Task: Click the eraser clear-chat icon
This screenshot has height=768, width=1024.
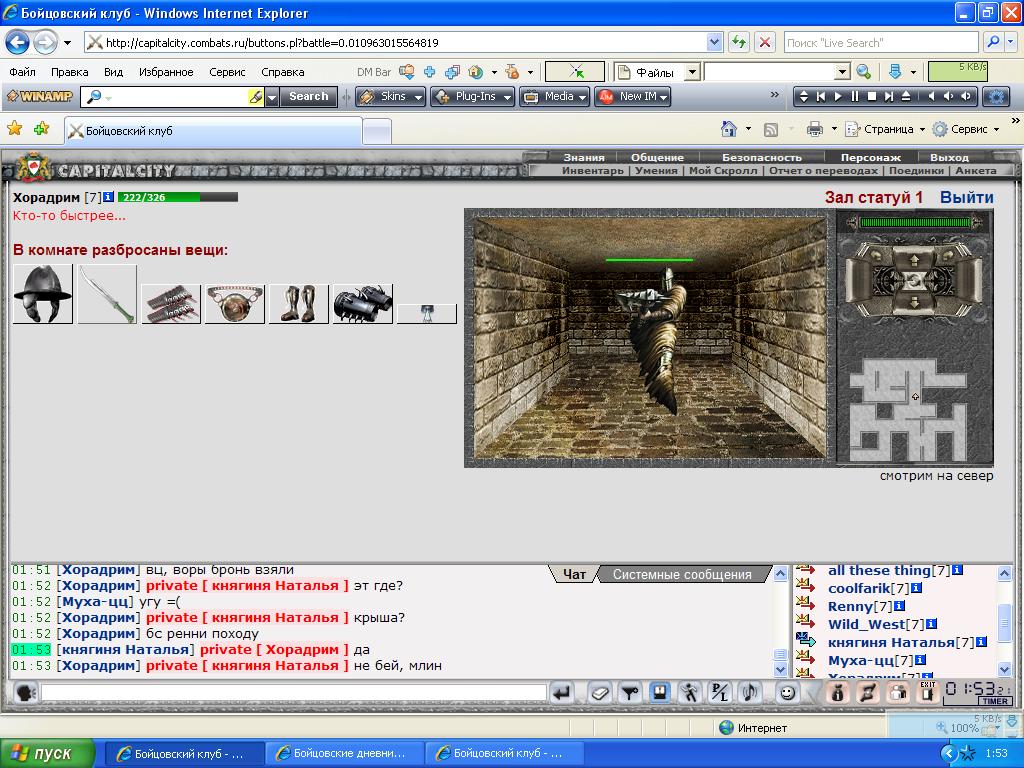Action: pyautogui.click(x=598, y=692)
